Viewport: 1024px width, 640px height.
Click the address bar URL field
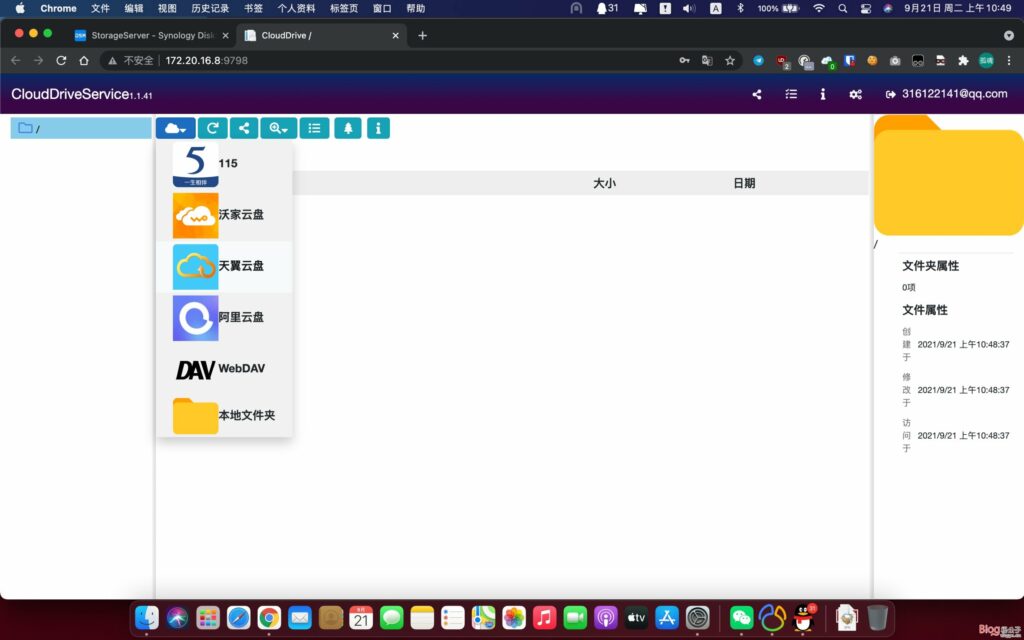418,61
